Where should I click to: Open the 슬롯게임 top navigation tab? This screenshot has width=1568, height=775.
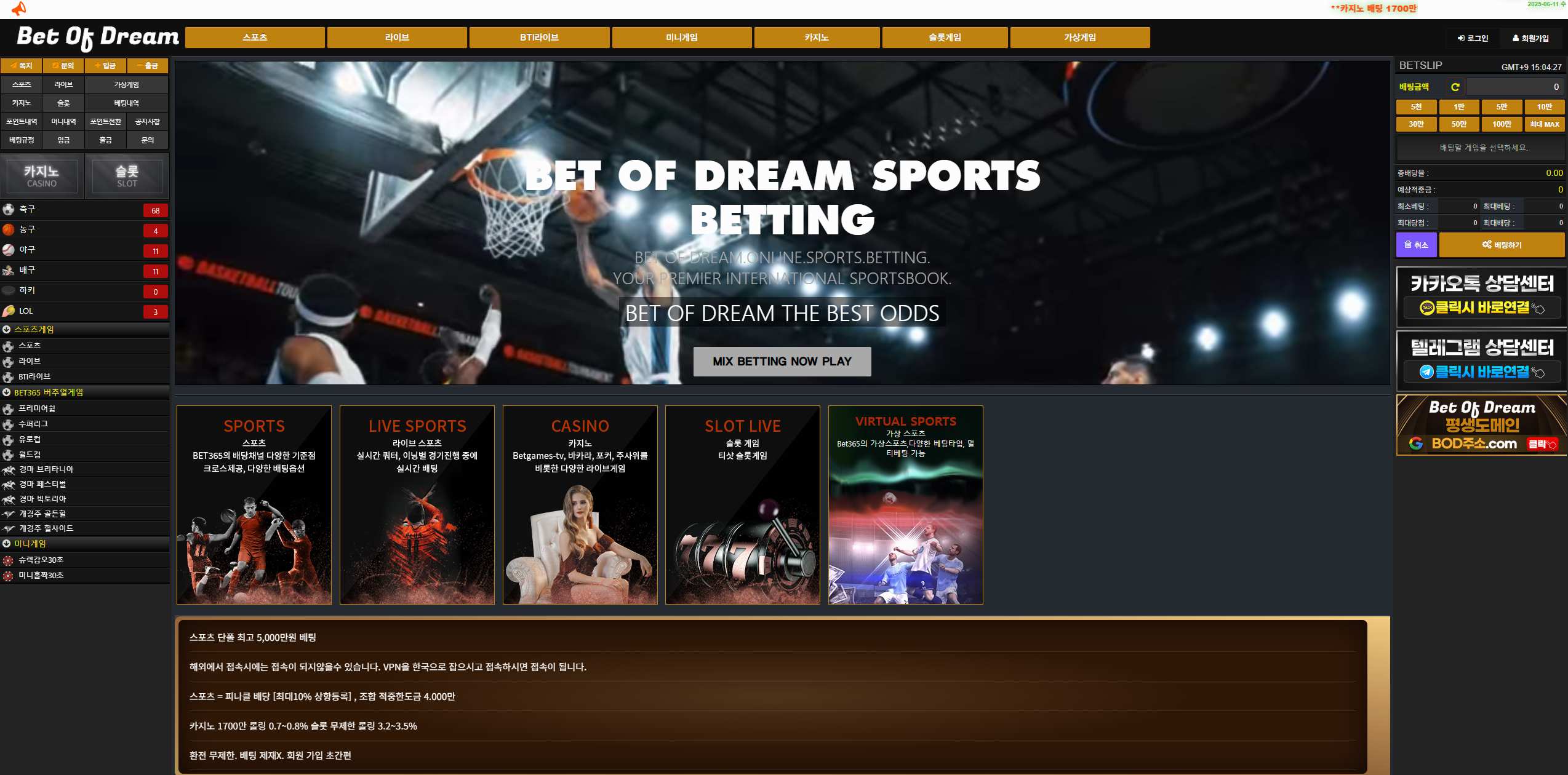pos(945,38)
